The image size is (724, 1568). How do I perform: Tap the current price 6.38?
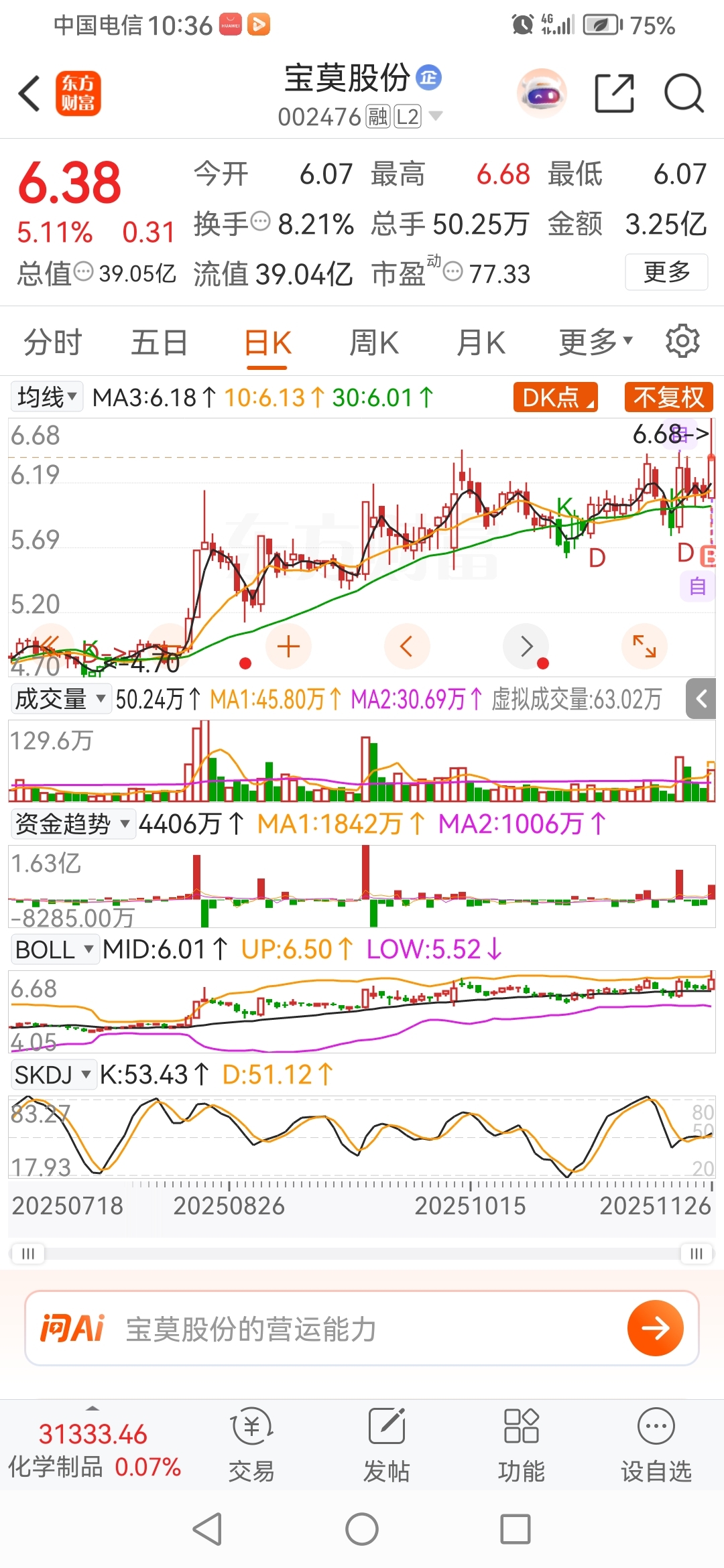coord(70,183)
